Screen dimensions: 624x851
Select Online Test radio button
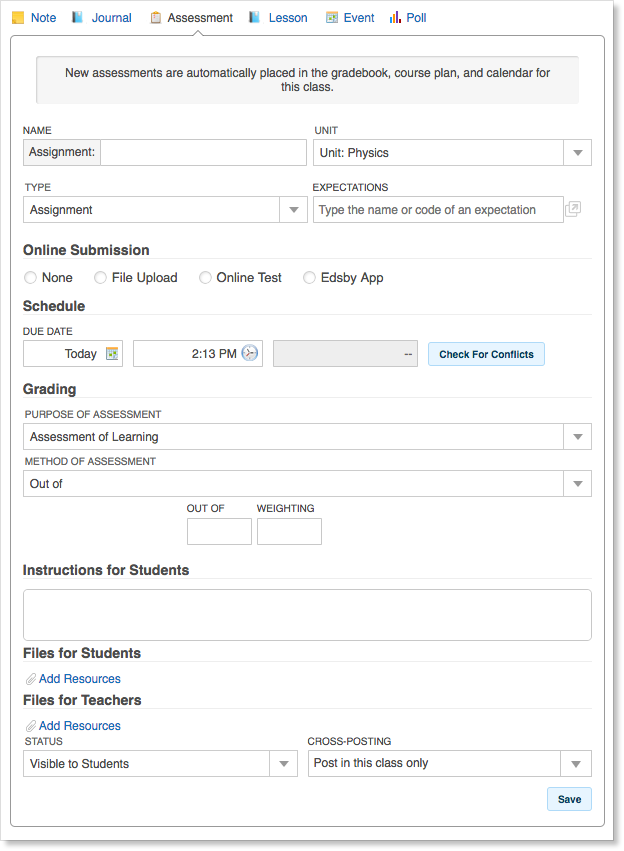[205, 278]
